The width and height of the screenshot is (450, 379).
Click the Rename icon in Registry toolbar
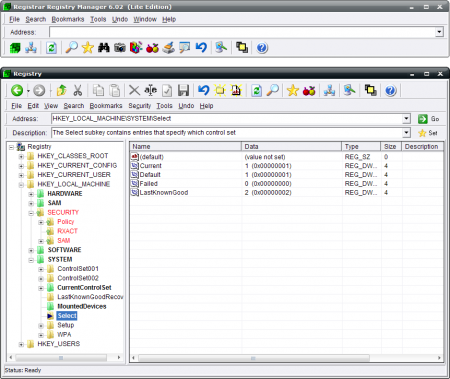point(151,90)
